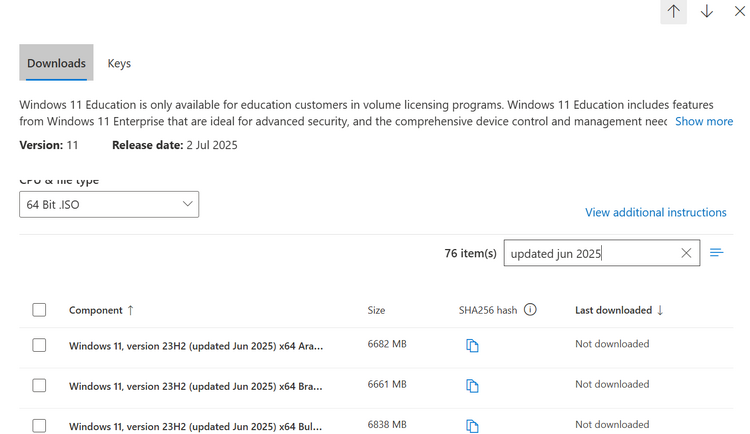This screenshot has width=750, height=434.
Task: Check the 23H2 x64 Bra... row
Action: [39, 385]
